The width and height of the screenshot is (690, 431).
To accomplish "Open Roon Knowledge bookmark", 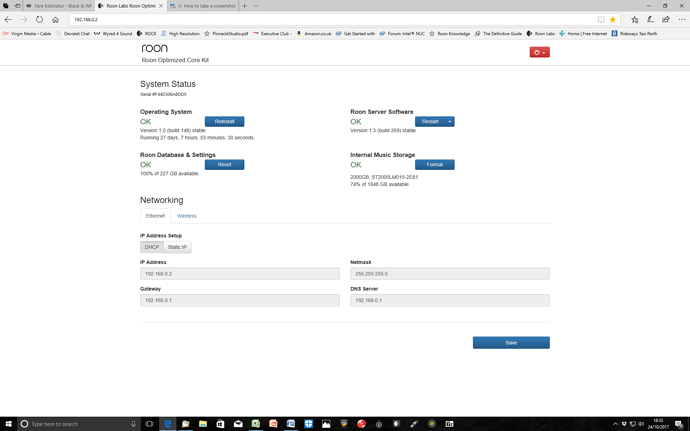I will tap(450, 33).
